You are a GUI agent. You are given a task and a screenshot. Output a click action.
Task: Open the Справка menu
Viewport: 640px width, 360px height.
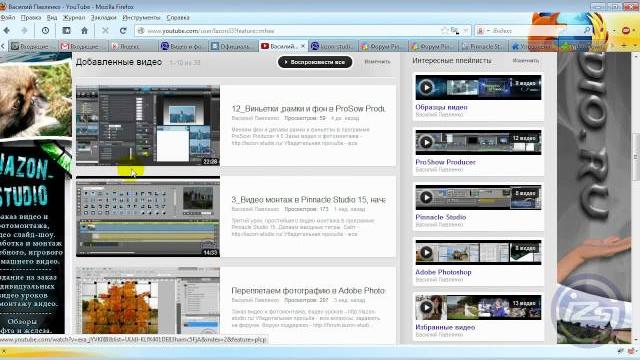pyautogui.click(x=178, y=18)
